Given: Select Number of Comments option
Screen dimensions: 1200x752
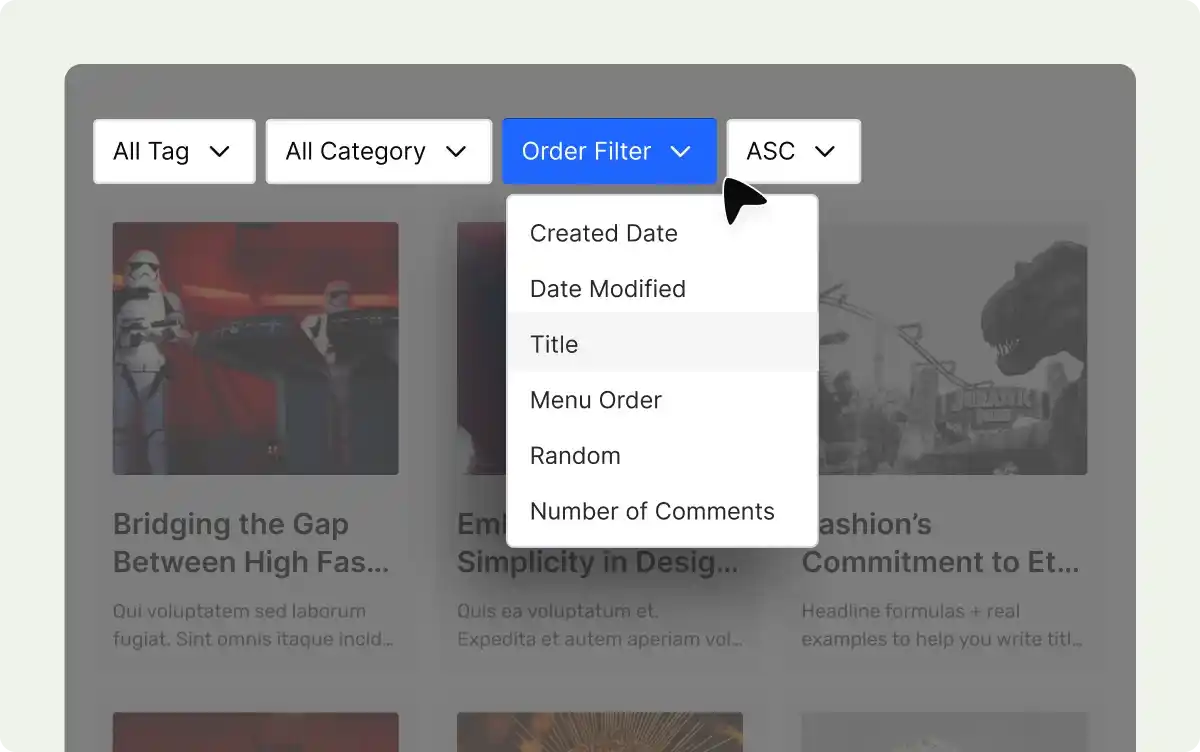Looking at the screenshot, I should [652, 511].
